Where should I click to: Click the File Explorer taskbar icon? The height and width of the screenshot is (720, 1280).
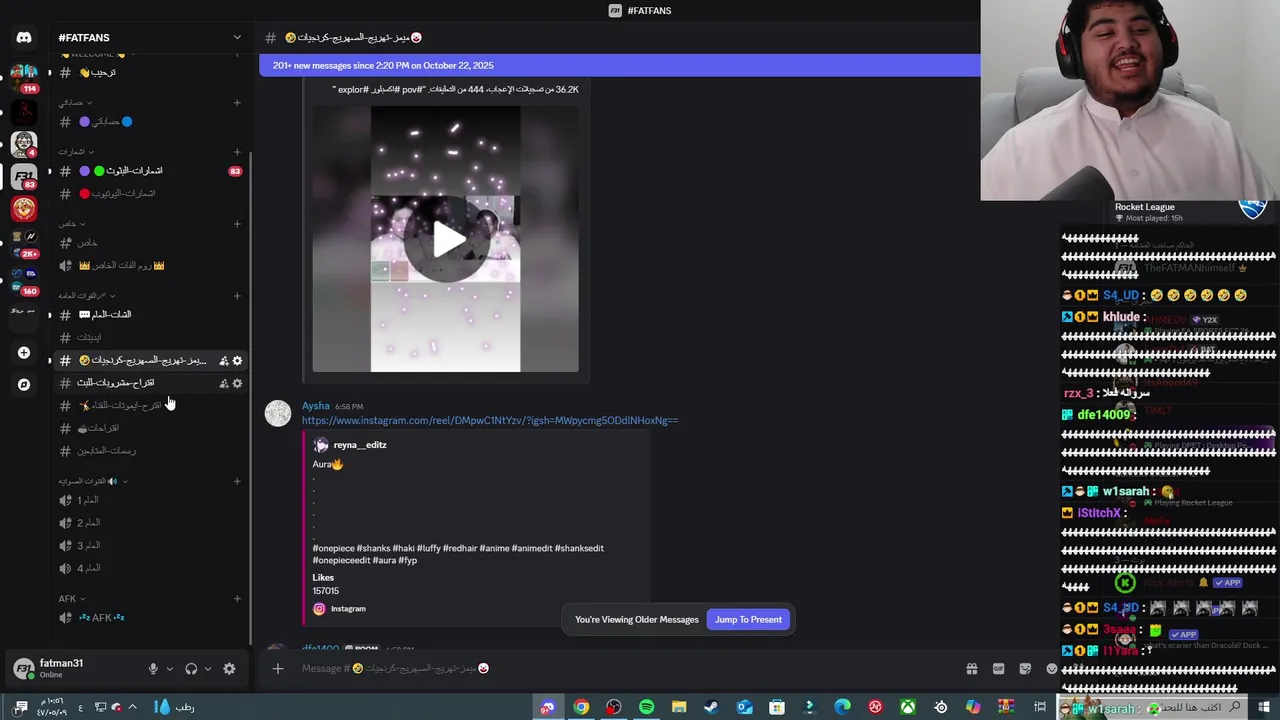coord(679,707)
